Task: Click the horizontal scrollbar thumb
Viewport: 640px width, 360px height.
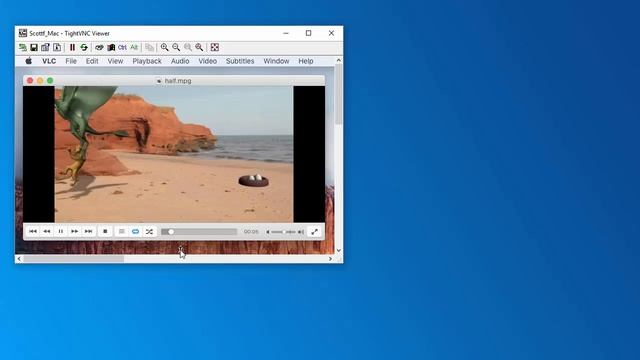Action: point(74,259)
